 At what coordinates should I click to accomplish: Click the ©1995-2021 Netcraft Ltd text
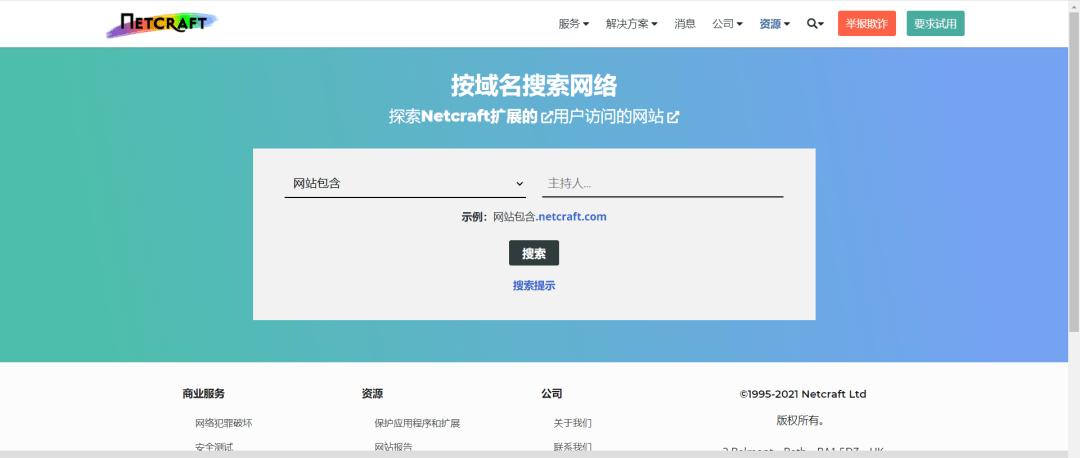(803, 394)
